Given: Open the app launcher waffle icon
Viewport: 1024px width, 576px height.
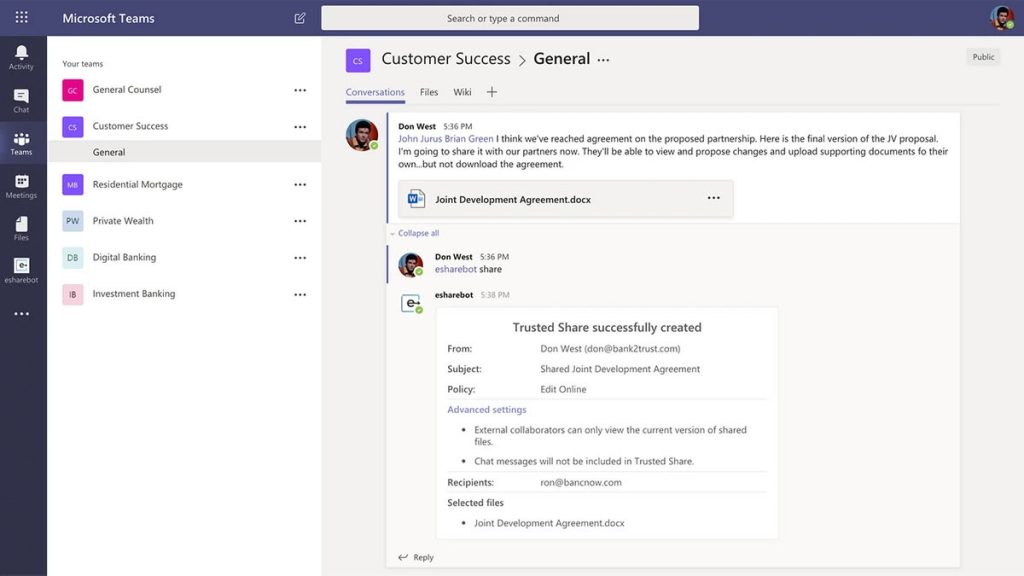Looking at the screenshot, I should click(x=22, y=17).
